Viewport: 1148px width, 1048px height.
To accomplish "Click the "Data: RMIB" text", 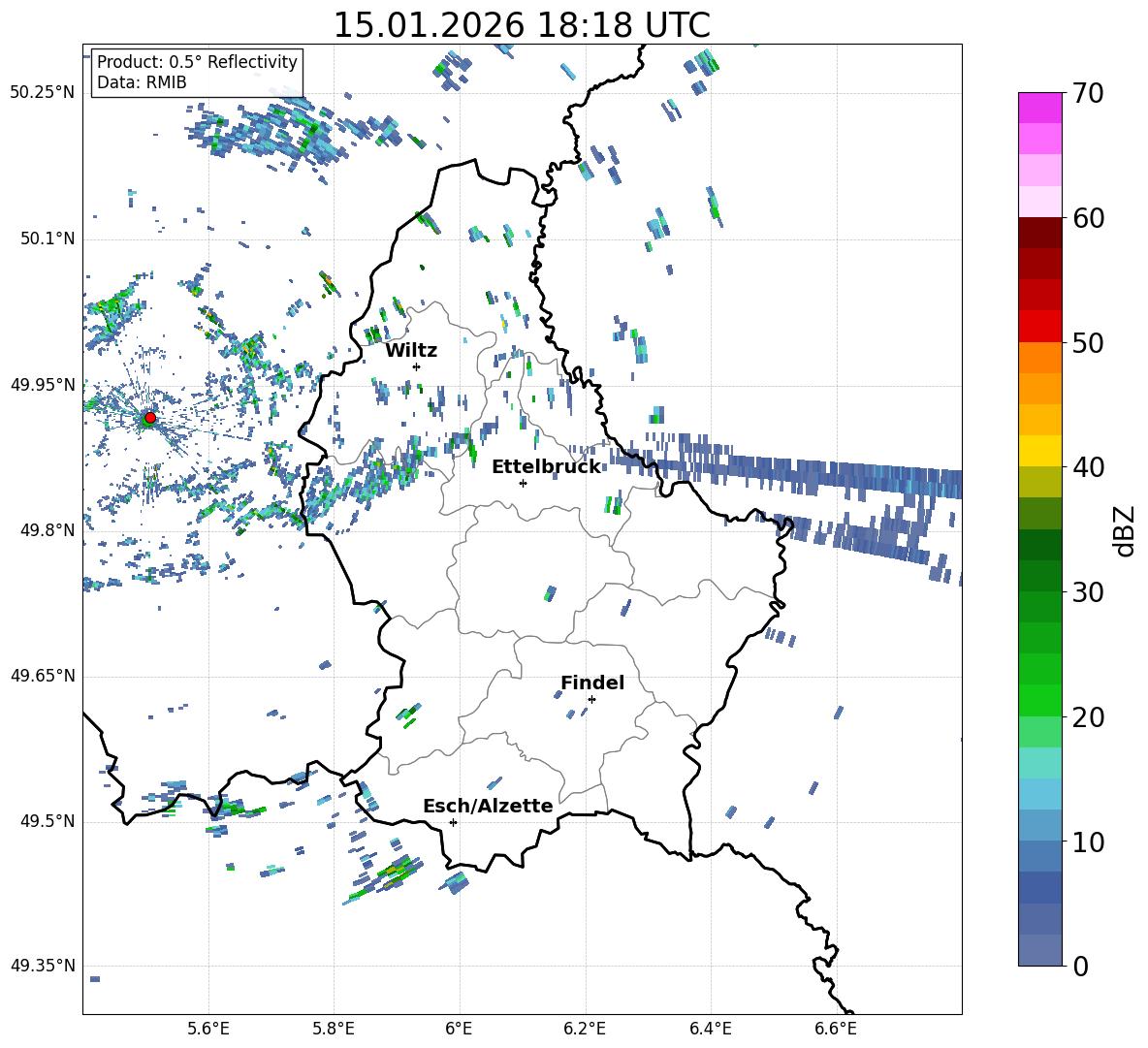I will click(142, 82).
